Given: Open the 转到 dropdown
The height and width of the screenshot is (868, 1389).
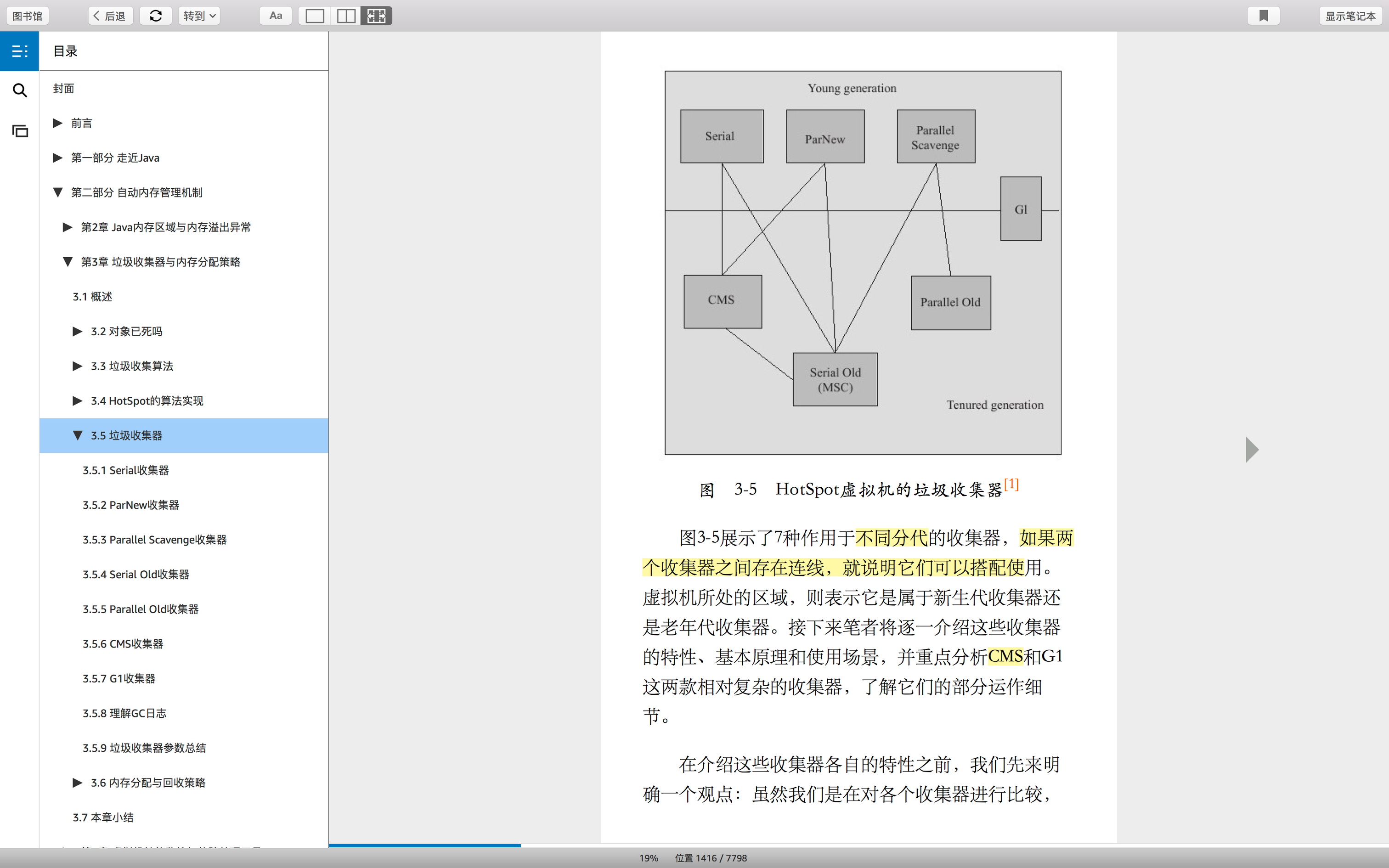Looking at the screenshot, I should 199,16.
